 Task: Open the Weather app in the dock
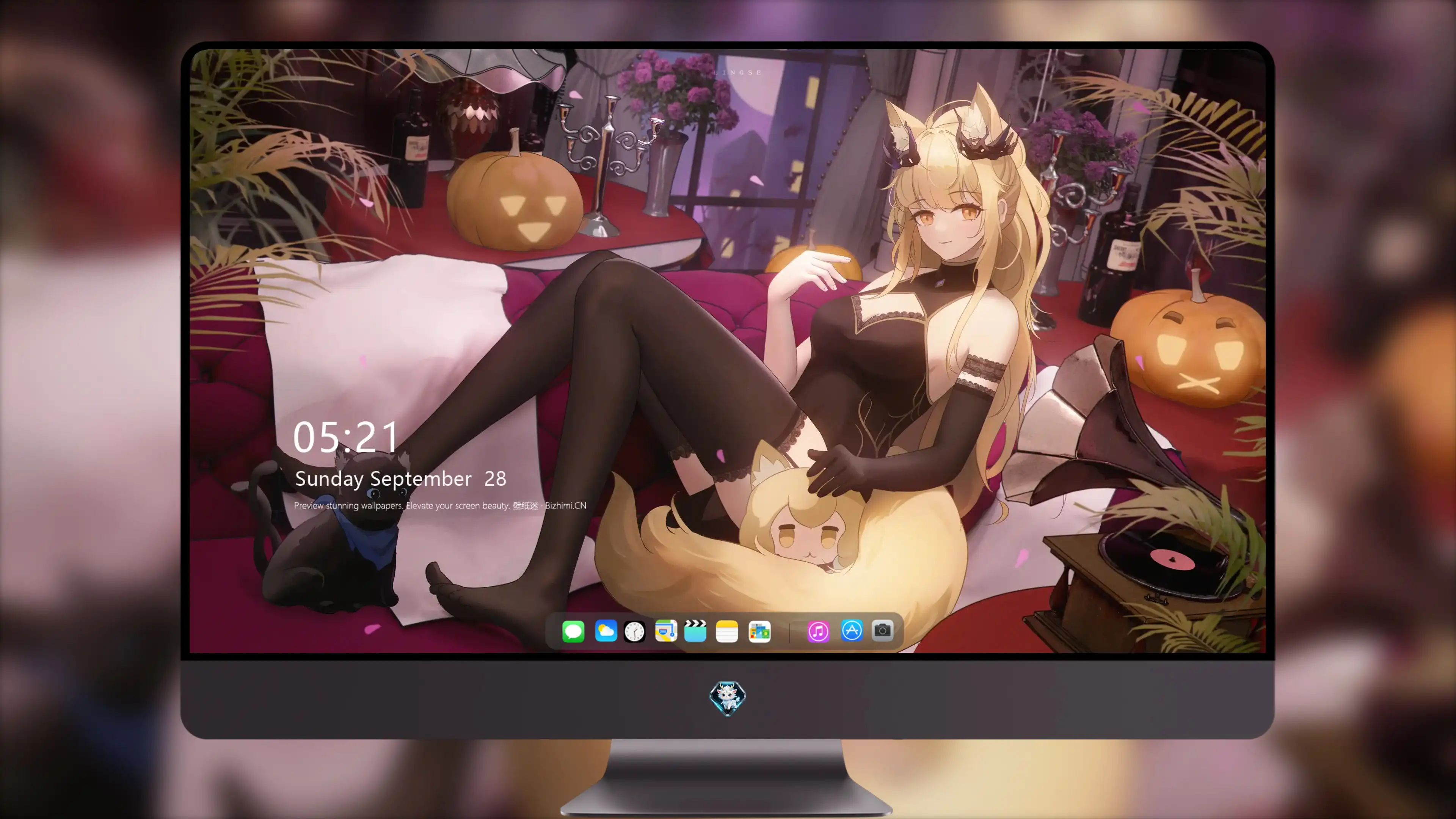[606, 631]
